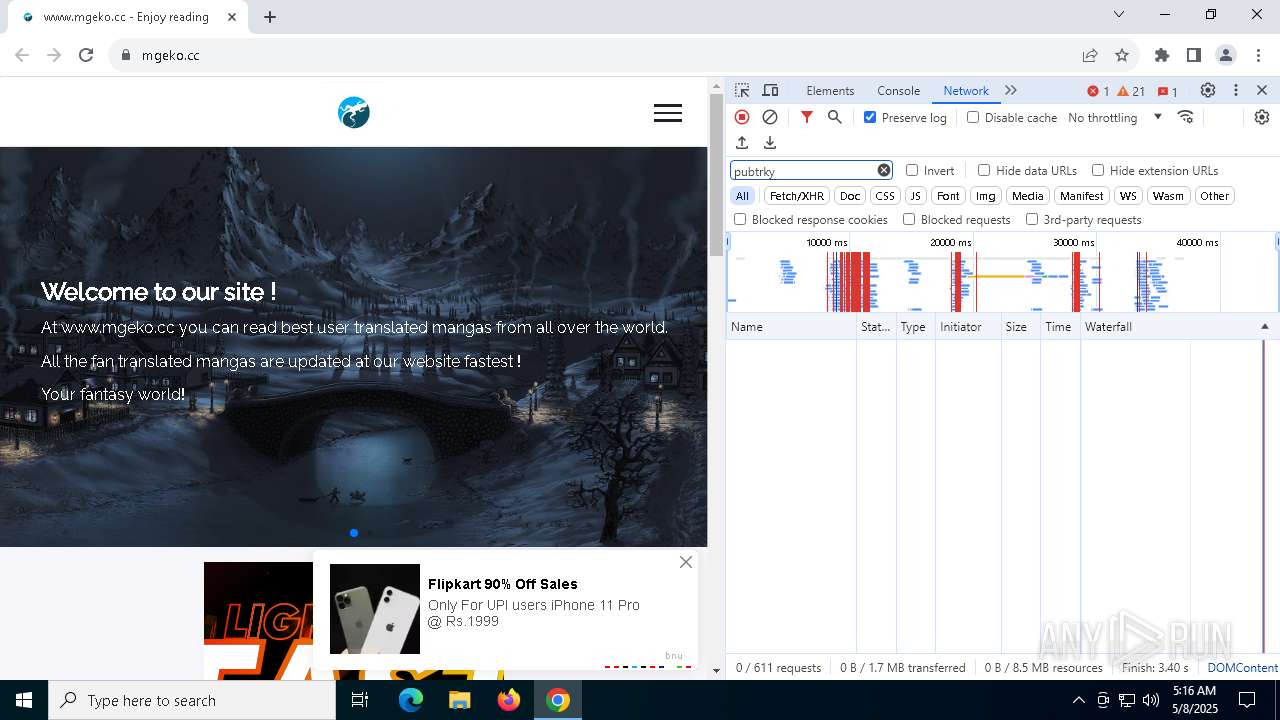The height and width of the screenshot is (720, 1280).
Task: Uncheck Preserve log checkbox
Action: 870,117
